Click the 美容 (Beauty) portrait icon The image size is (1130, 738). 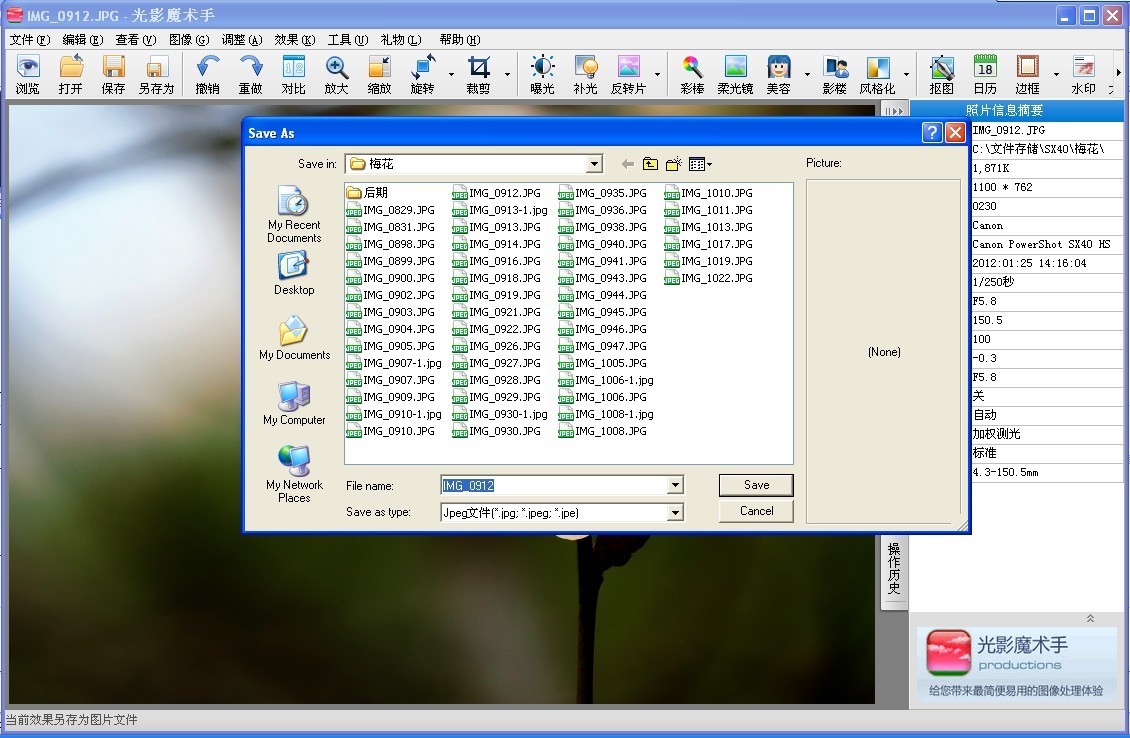point(779,68)
